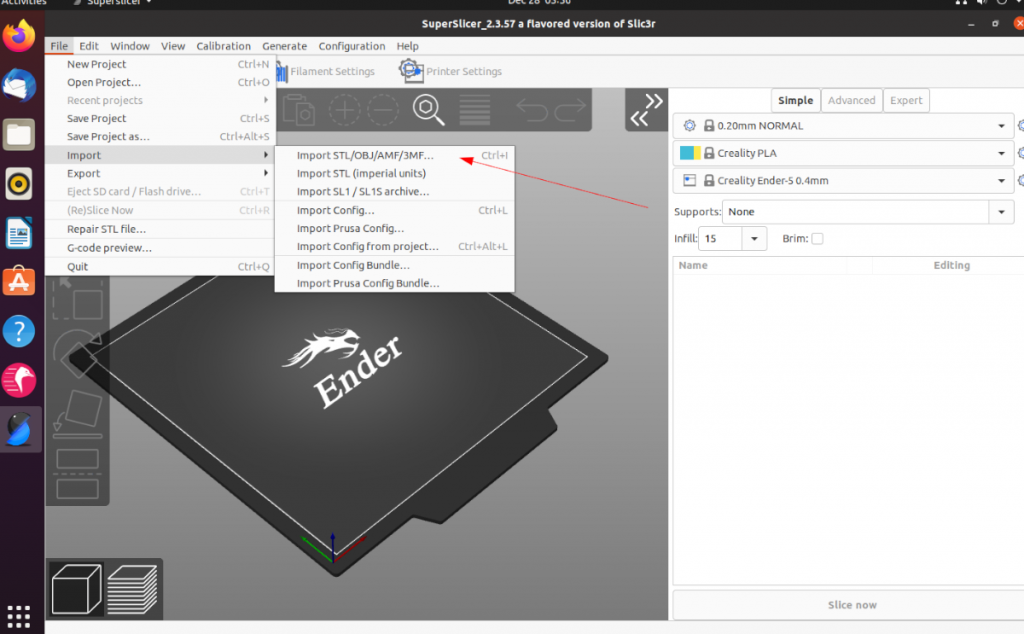This screenshot has width=1024, height=634.
Task: Open the Creality Ender-5 printer dropdown
Action: coord(1002,181)
